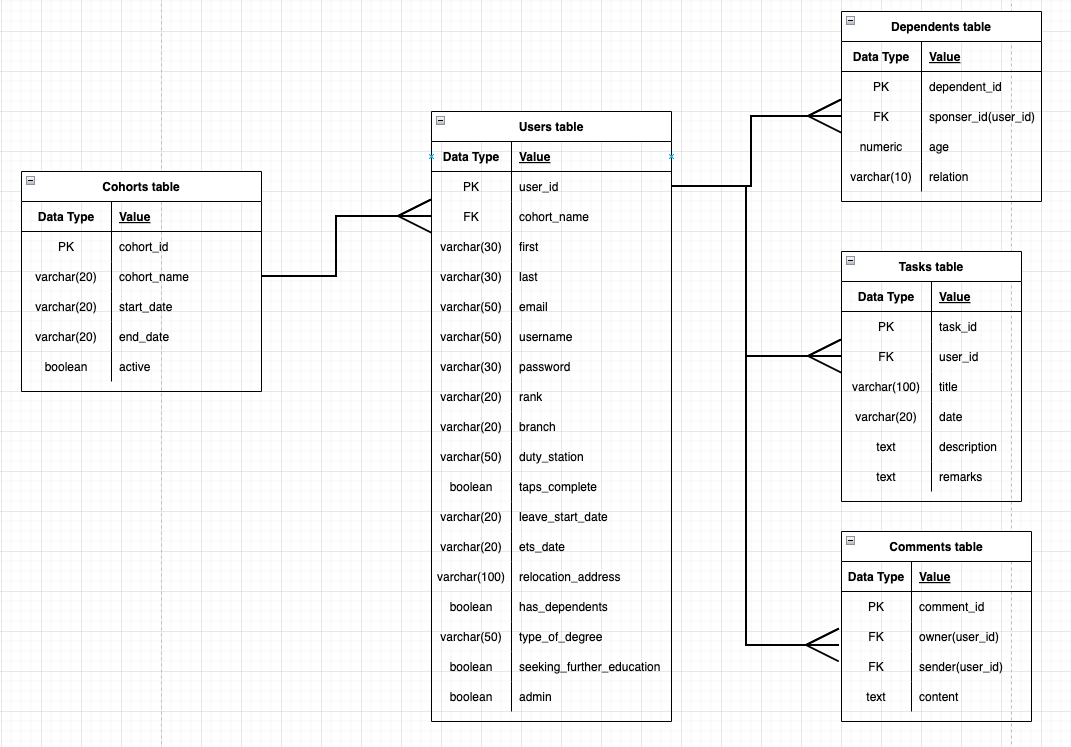Click the Cohorts table title header
Viewport: 1071px width, 747px height.
click(141, 187)
